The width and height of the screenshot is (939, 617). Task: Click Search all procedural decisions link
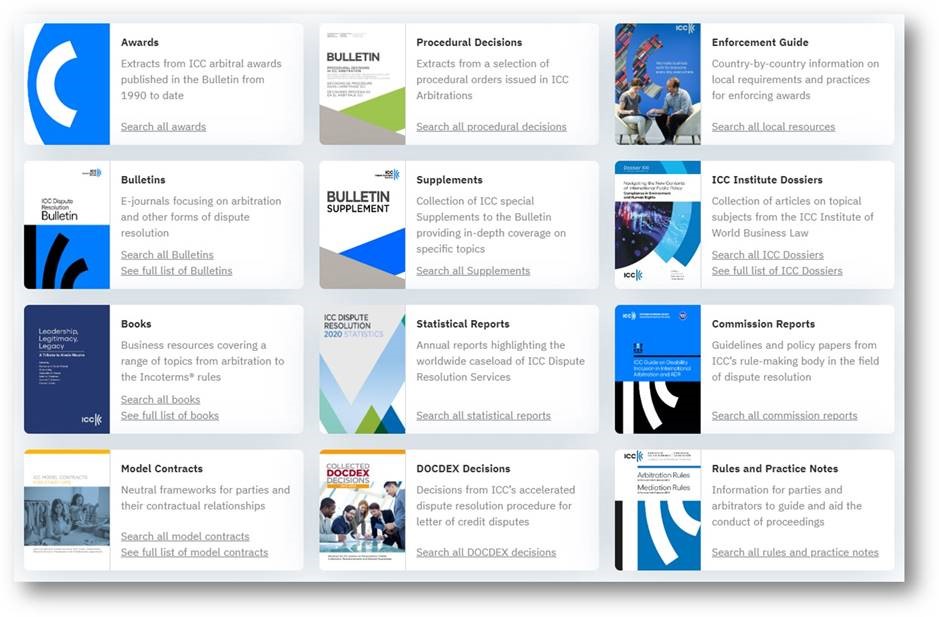[x=491, y=126]
